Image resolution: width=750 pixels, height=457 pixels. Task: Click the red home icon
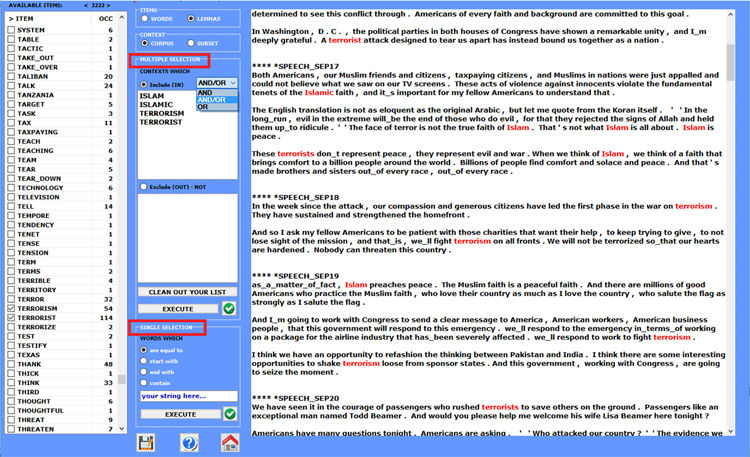pos(230,443)
